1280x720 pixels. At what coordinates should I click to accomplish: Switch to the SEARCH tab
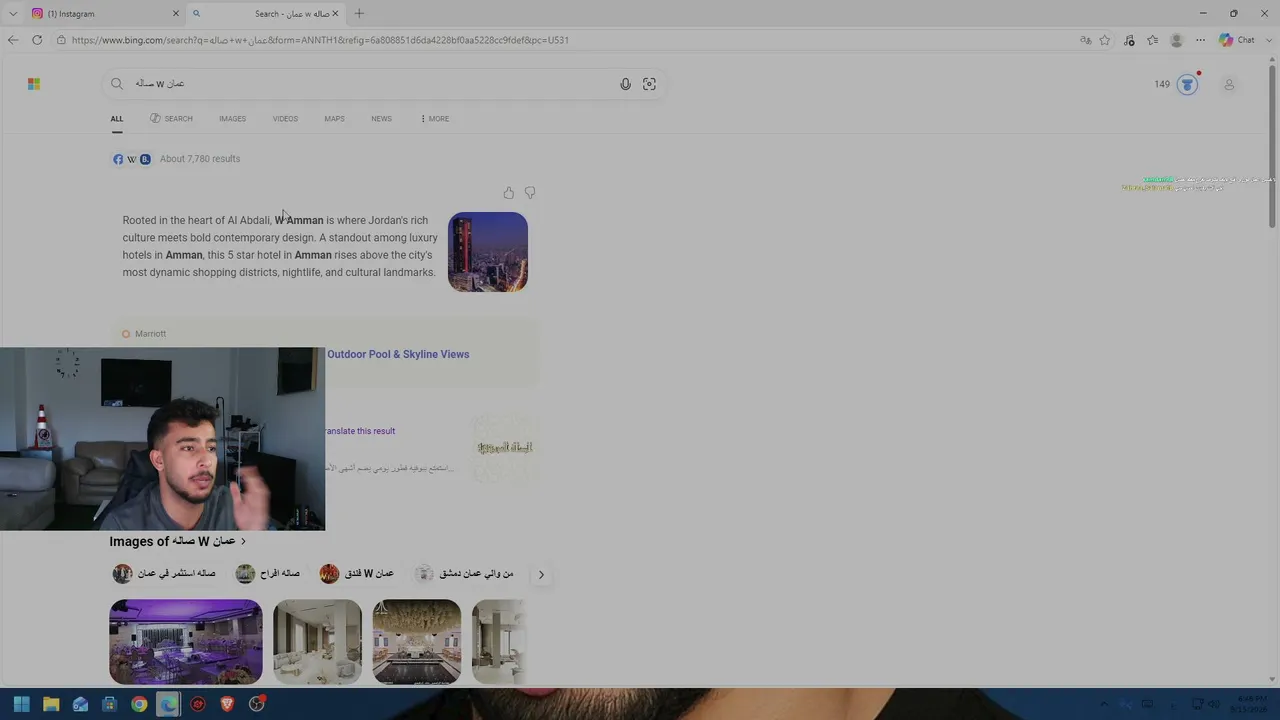[171, 119]
